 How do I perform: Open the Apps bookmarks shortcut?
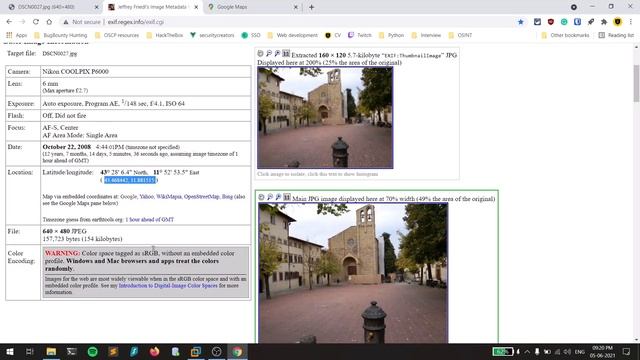[17, 35]
